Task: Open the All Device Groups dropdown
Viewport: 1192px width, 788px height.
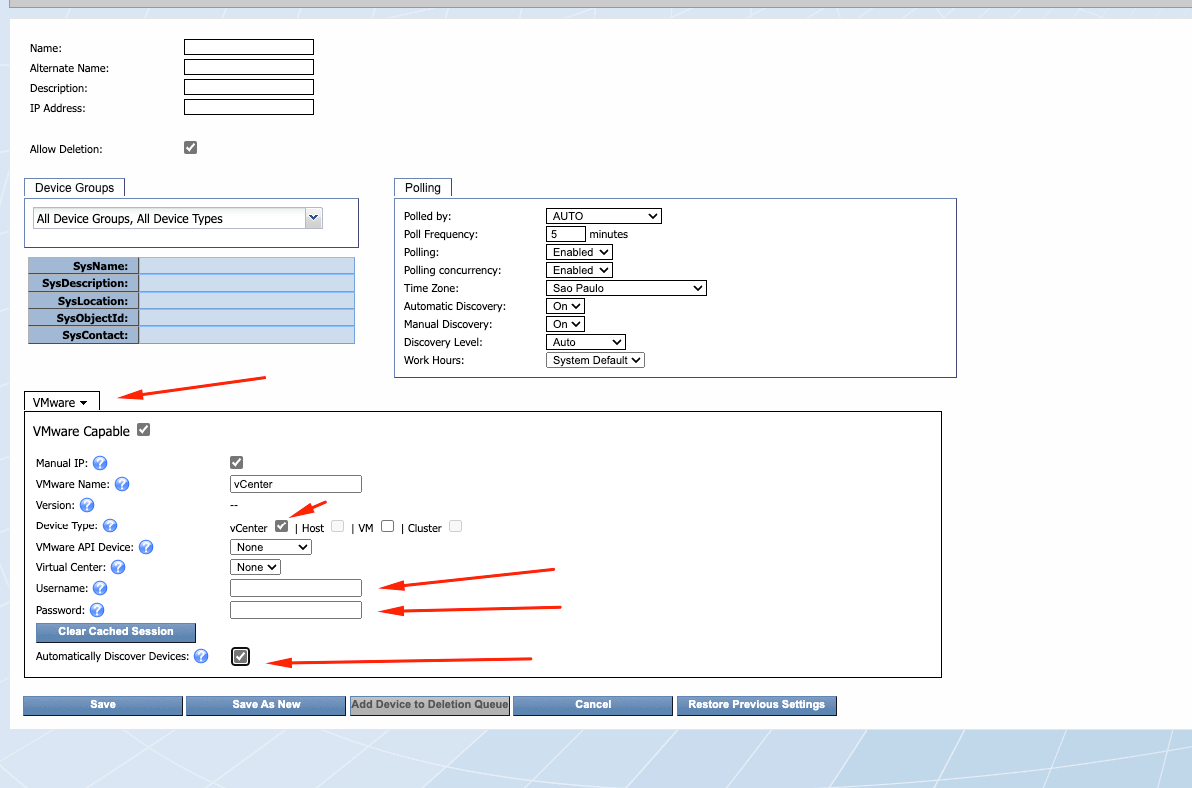Action: tap(178, 218)
